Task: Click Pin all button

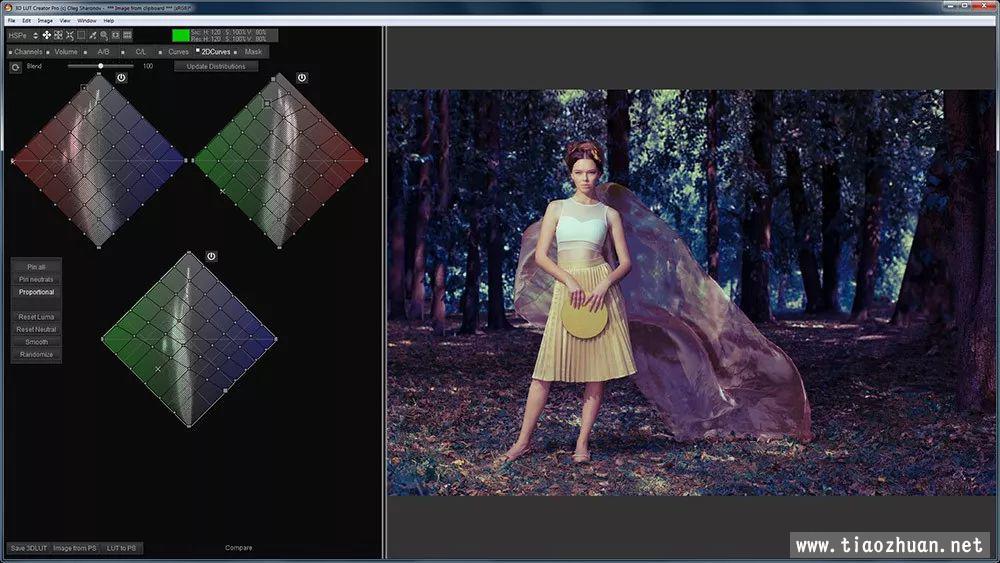Action: click(36, 267)
